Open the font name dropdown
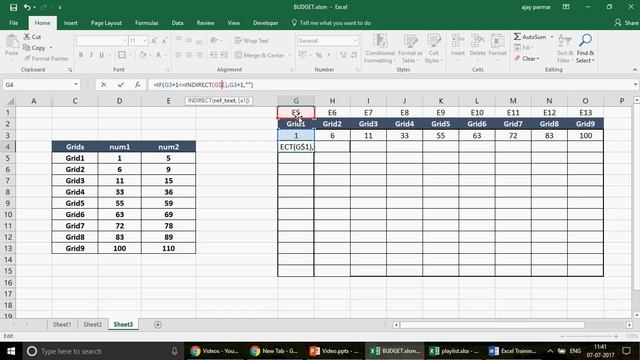 click(124, 41)
